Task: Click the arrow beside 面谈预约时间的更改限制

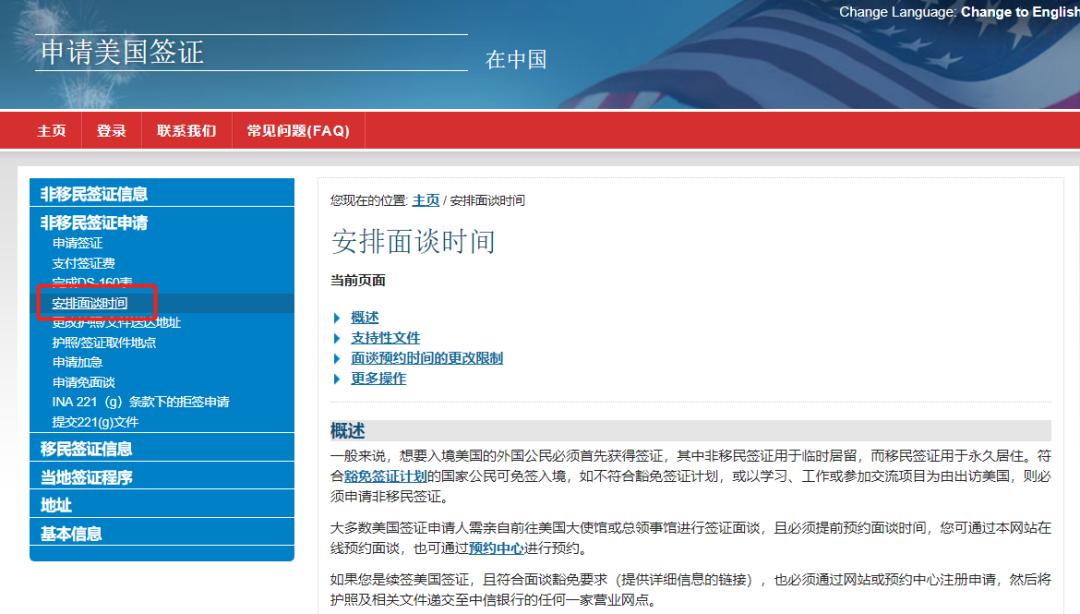Action: pos(337,358)
